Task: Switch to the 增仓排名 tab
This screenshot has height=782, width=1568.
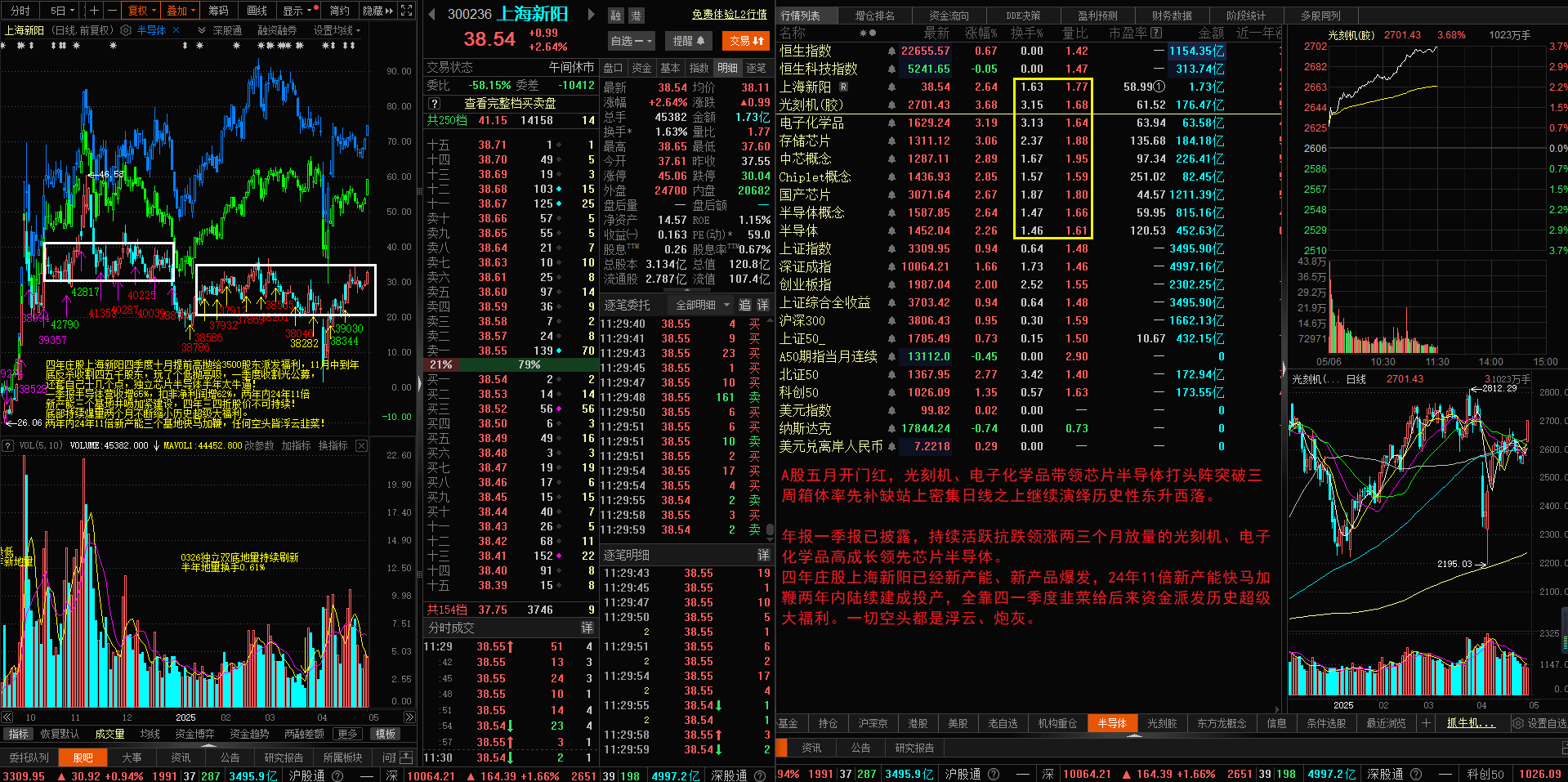Action: tap(874, 16)
